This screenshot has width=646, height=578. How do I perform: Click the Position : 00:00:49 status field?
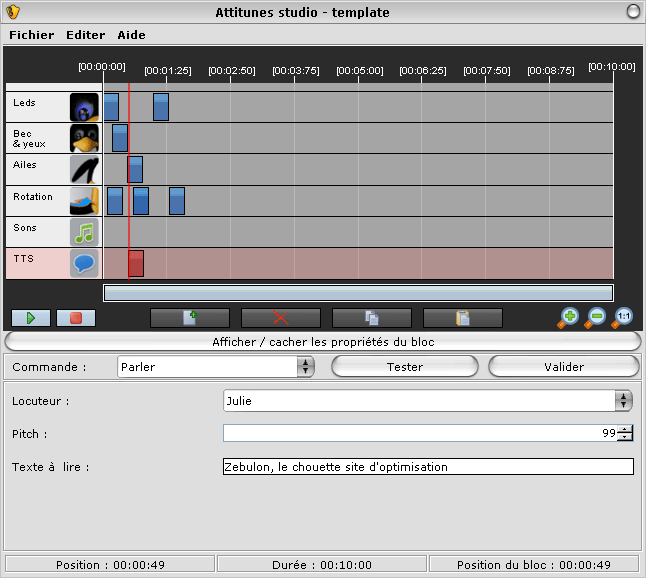110,564
